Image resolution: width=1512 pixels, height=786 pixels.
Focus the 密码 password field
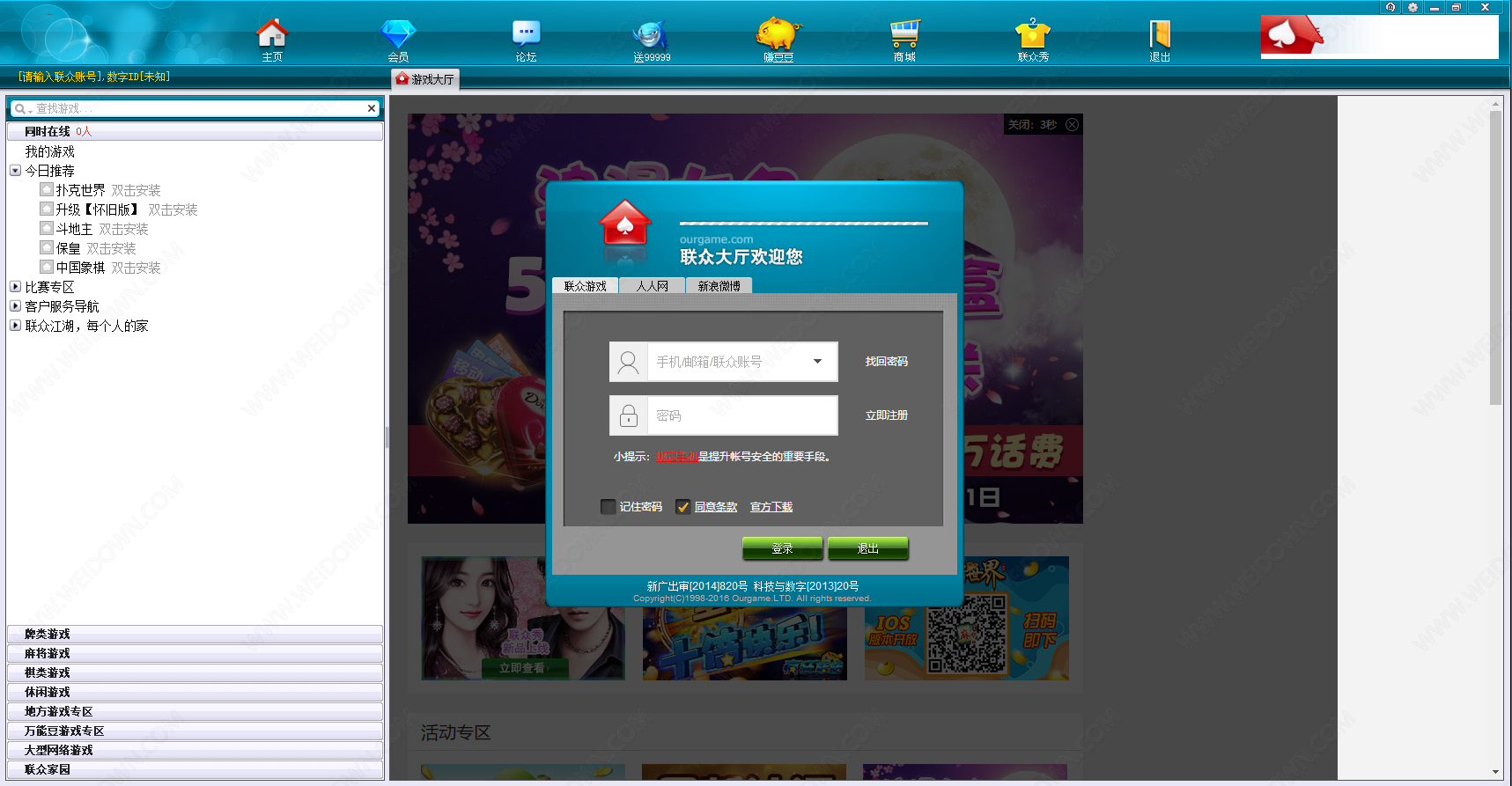coord(742,415)
